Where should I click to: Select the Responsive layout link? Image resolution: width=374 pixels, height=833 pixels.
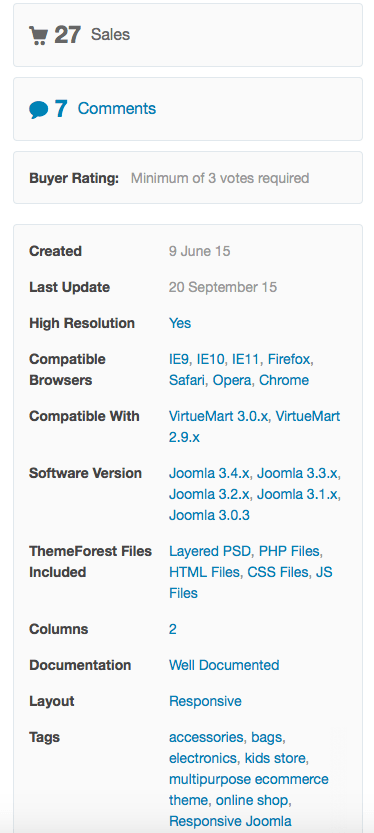tap(205, 701)
